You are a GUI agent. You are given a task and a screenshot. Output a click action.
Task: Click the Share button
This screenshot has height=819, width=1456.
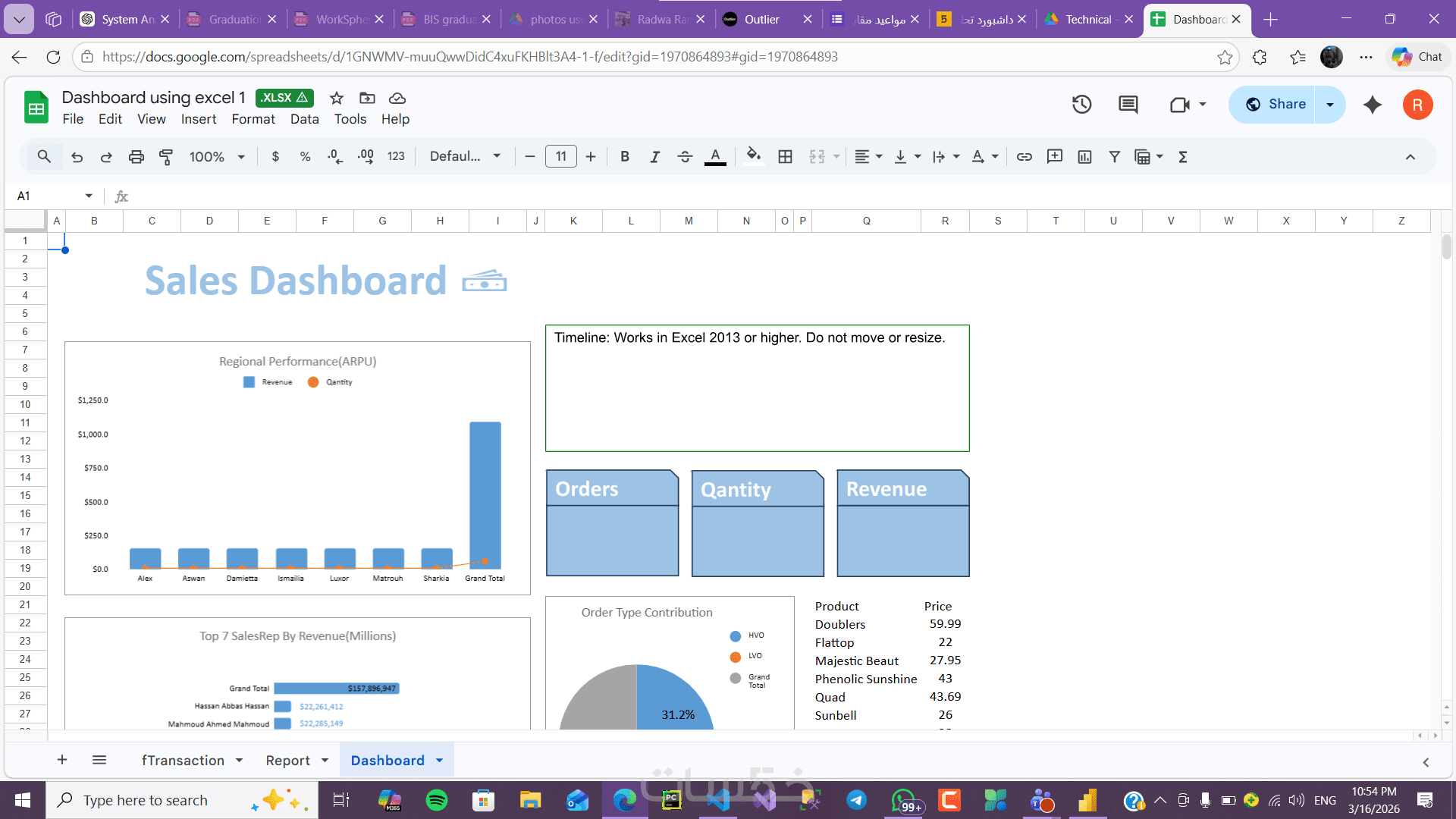[x=1276, y=105]
